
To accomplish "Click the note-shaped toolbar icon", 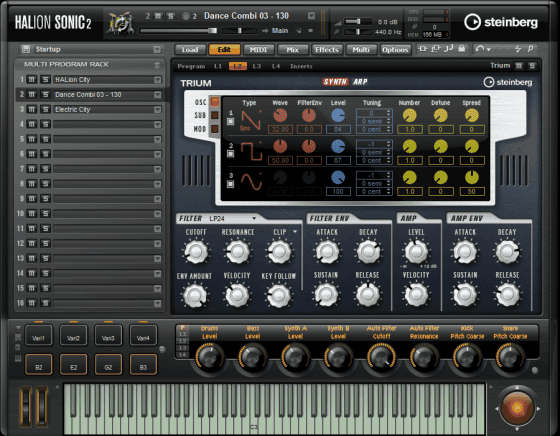I will [449, 48].
